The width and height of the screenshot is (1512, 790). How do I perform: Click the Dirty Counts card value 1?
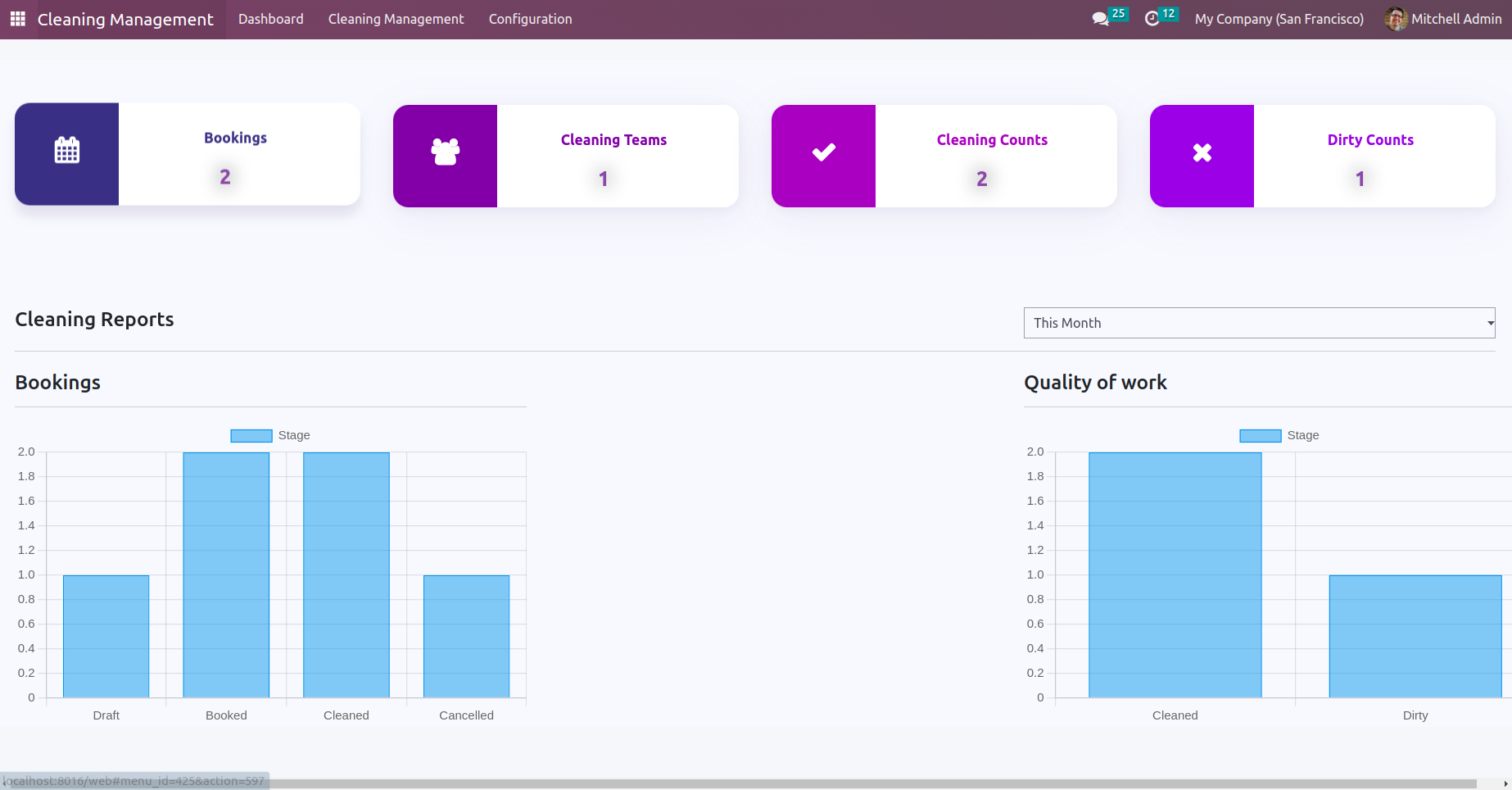coord(1360,179)
